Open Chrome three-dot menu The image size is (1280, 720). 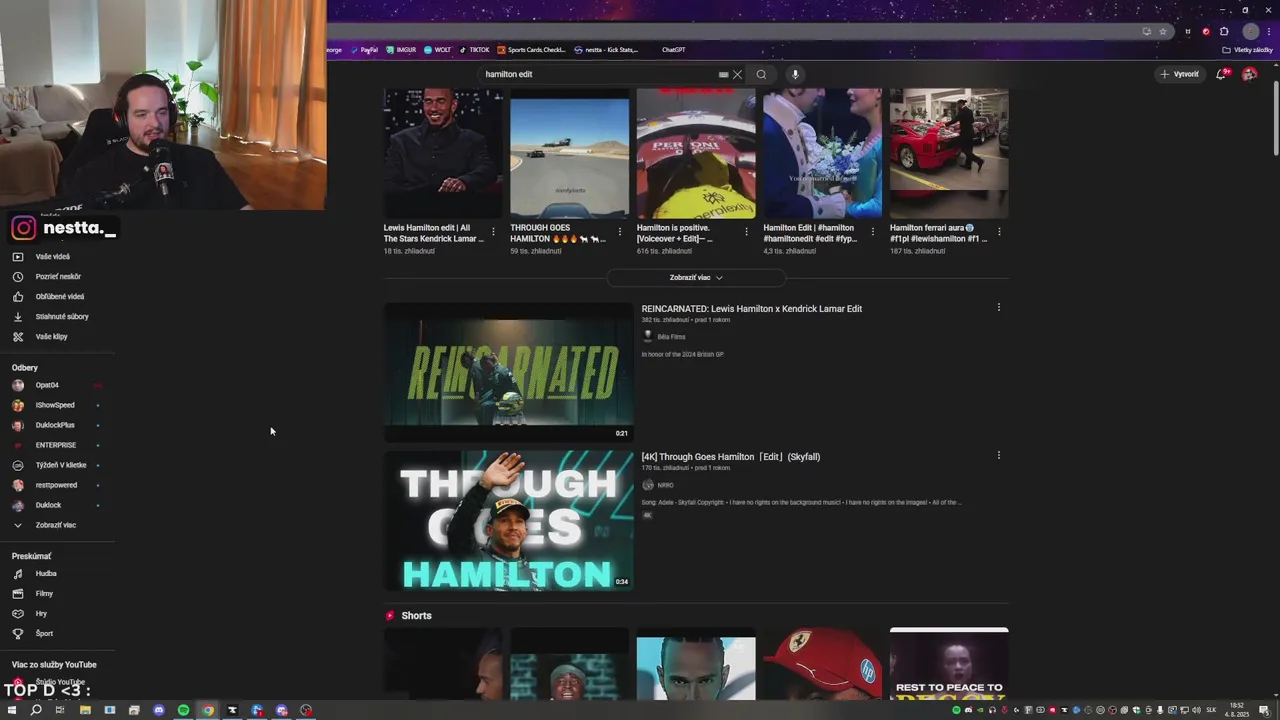[1268, 31]
